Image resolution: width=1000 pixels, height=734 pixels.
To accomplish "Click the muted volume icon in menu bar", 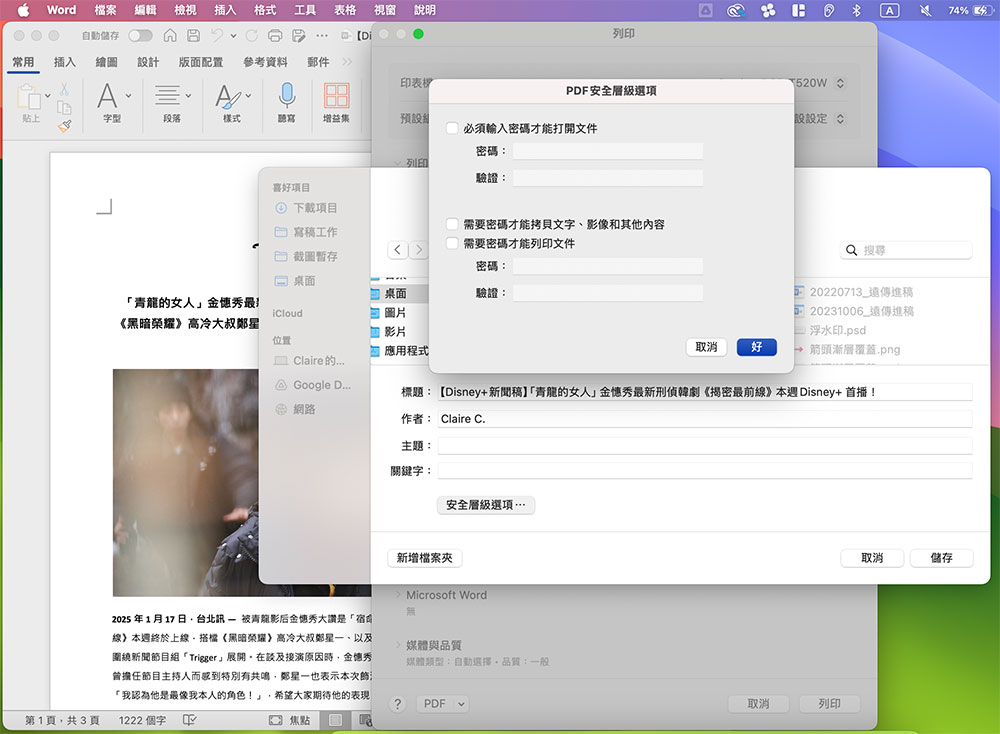I will (x=925, y=10).
